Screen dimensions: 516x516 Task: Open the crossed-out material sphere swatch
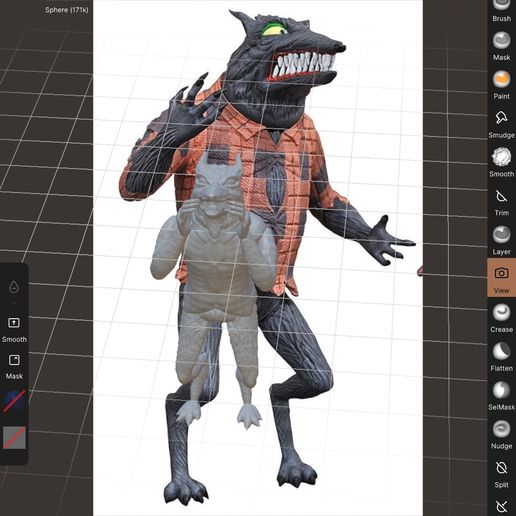coord(14,402)
